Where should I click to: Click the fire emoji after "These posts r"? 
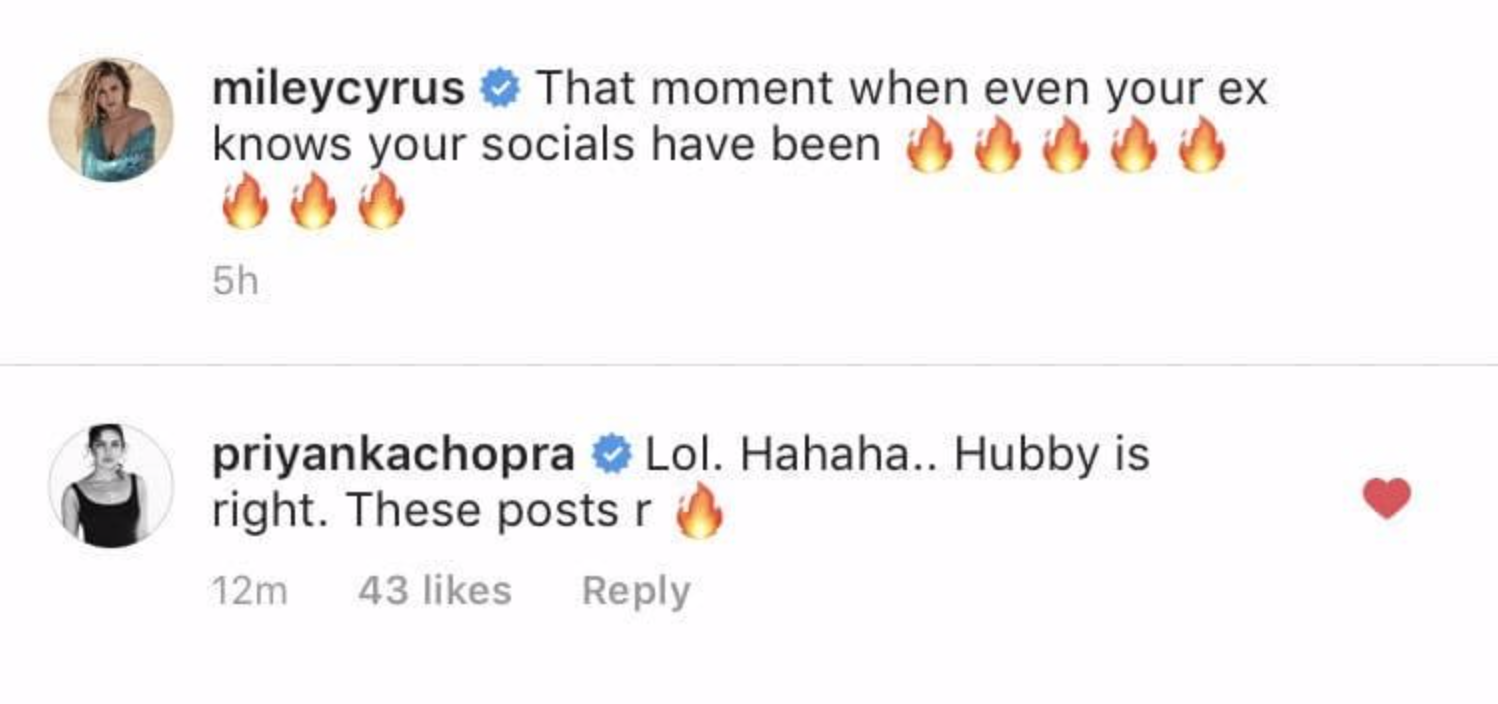tap(699, 513)
